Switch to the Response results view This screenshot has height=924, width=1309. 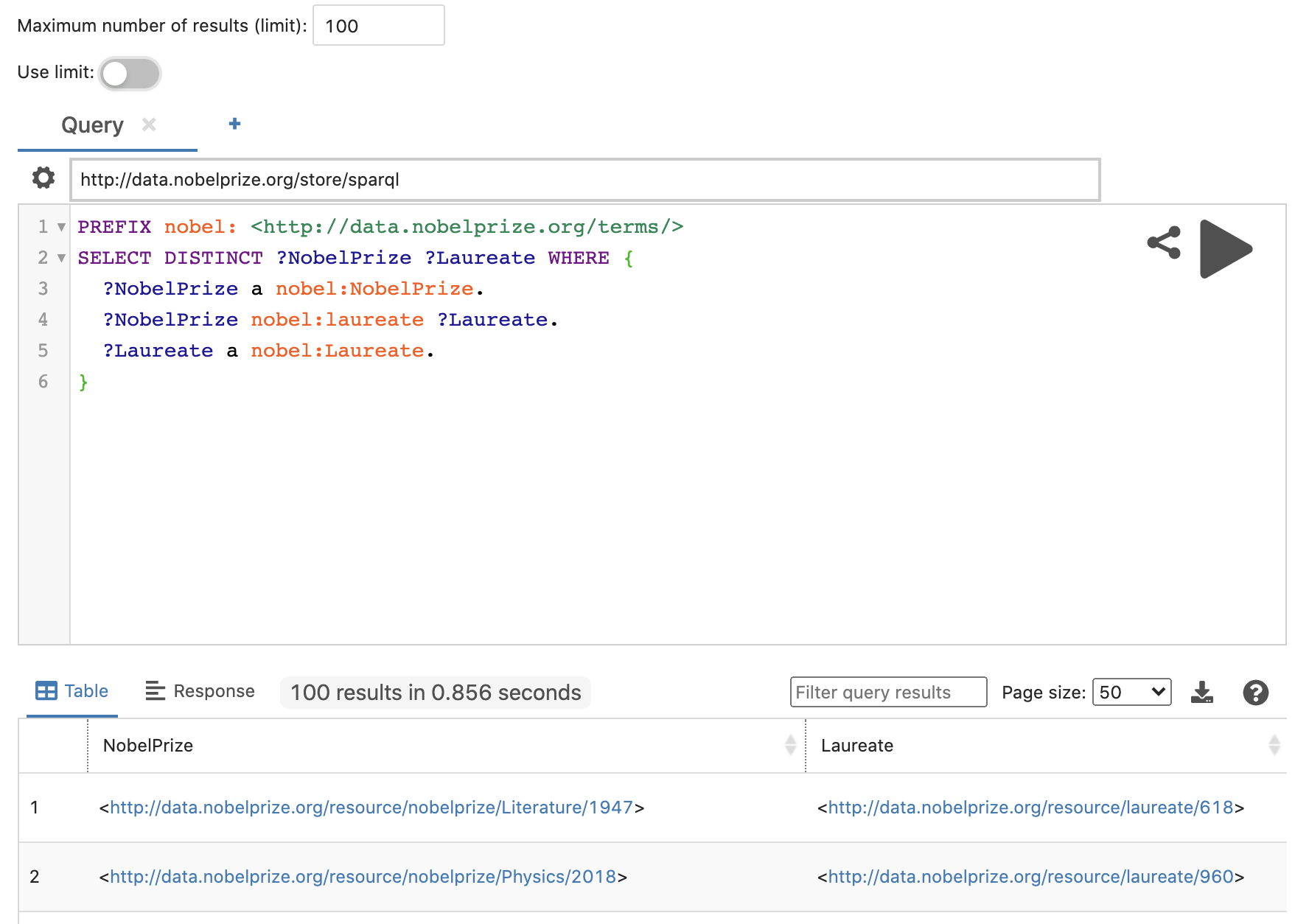[x=200, y=691]
